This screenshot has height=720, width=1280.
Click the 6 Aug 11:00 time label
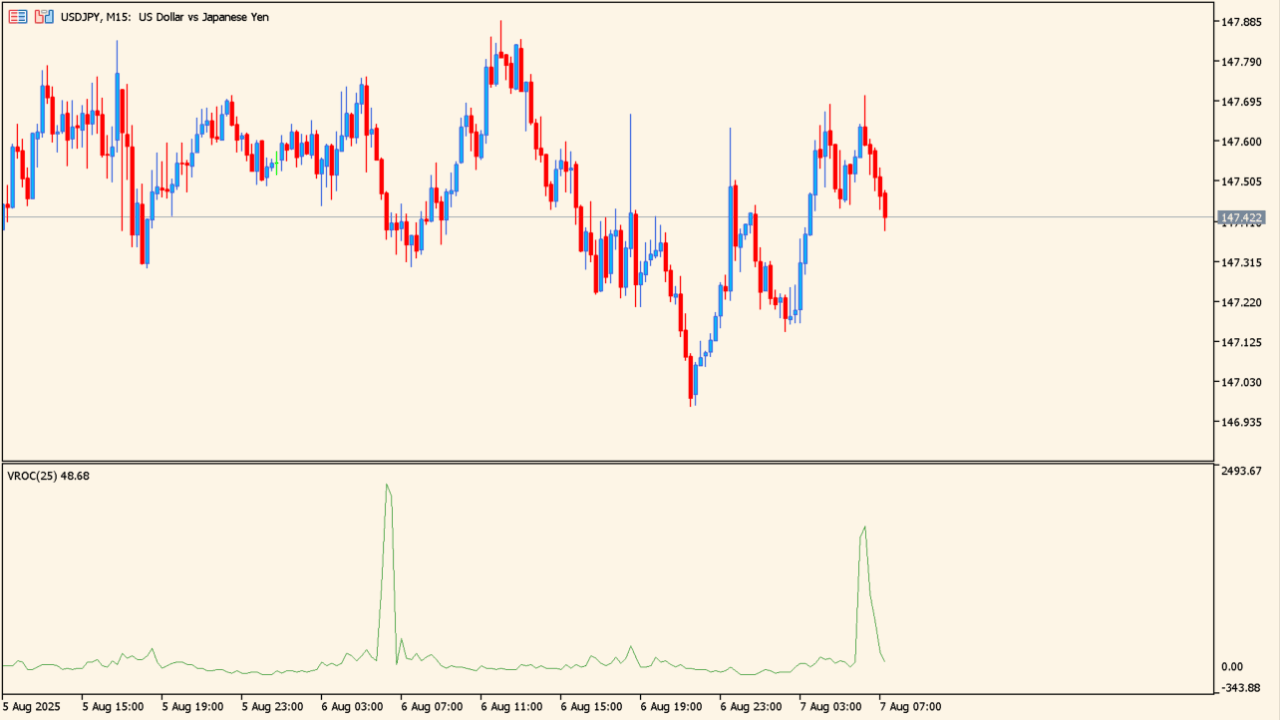tap(511, 706)
